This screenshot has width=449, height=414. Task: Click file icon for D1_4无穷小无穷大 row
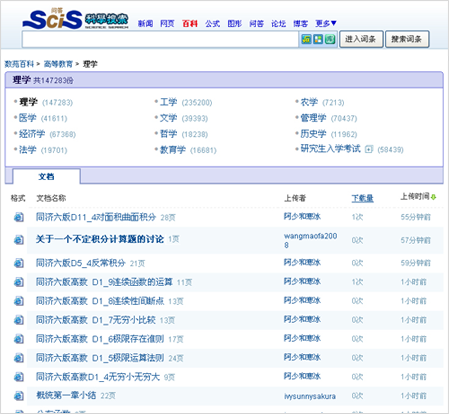[x=19, y=377]
